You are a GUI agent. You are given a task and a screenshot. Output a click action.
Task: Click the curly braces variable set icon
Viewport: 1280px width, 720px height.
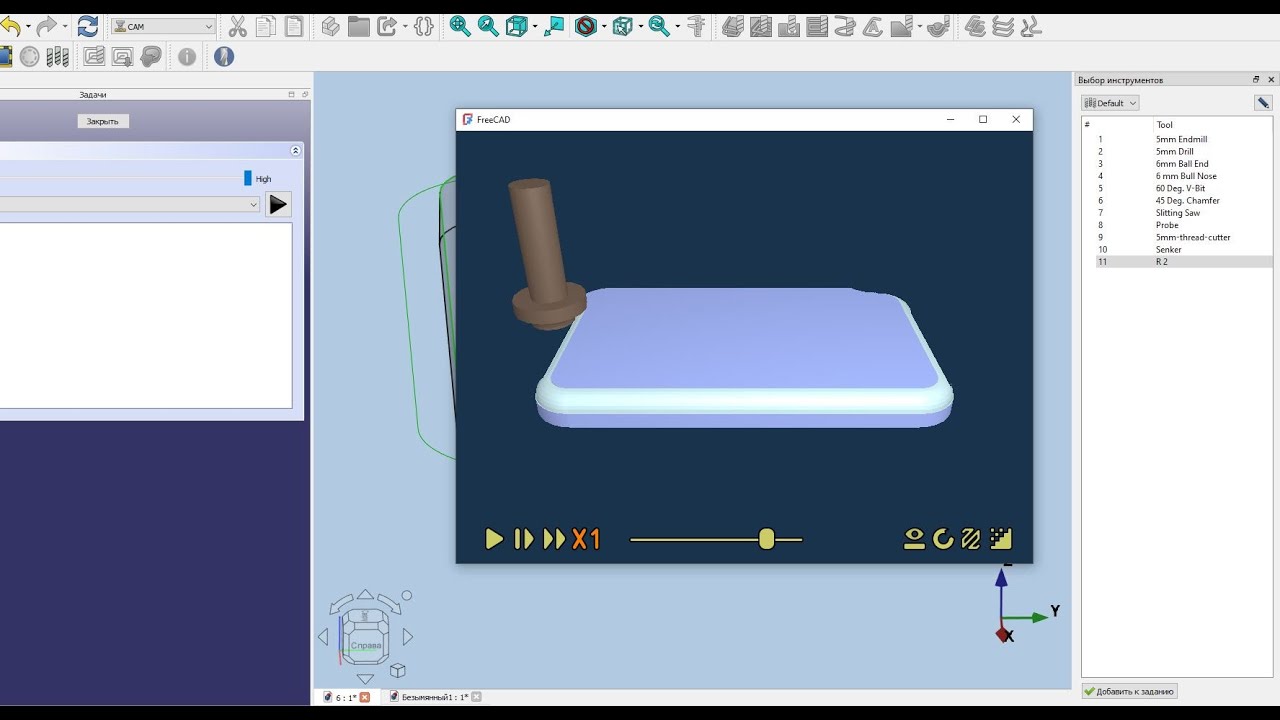coord(424,27)
